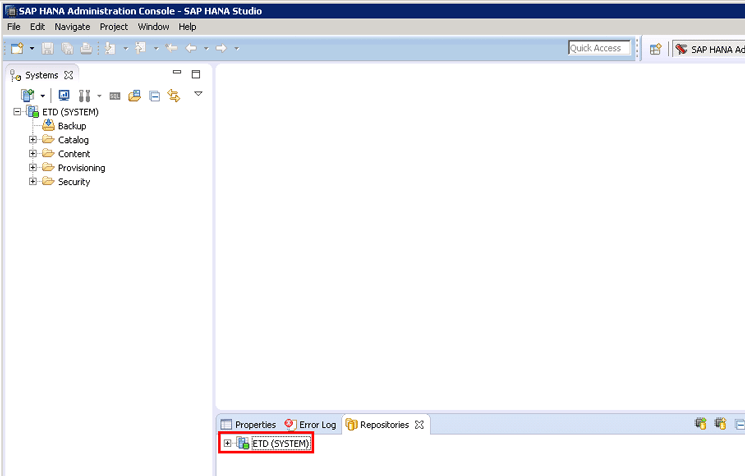Viewport: 745px width, 476px height.
Task: Open the Navigate menu
Action: [72, 27]
